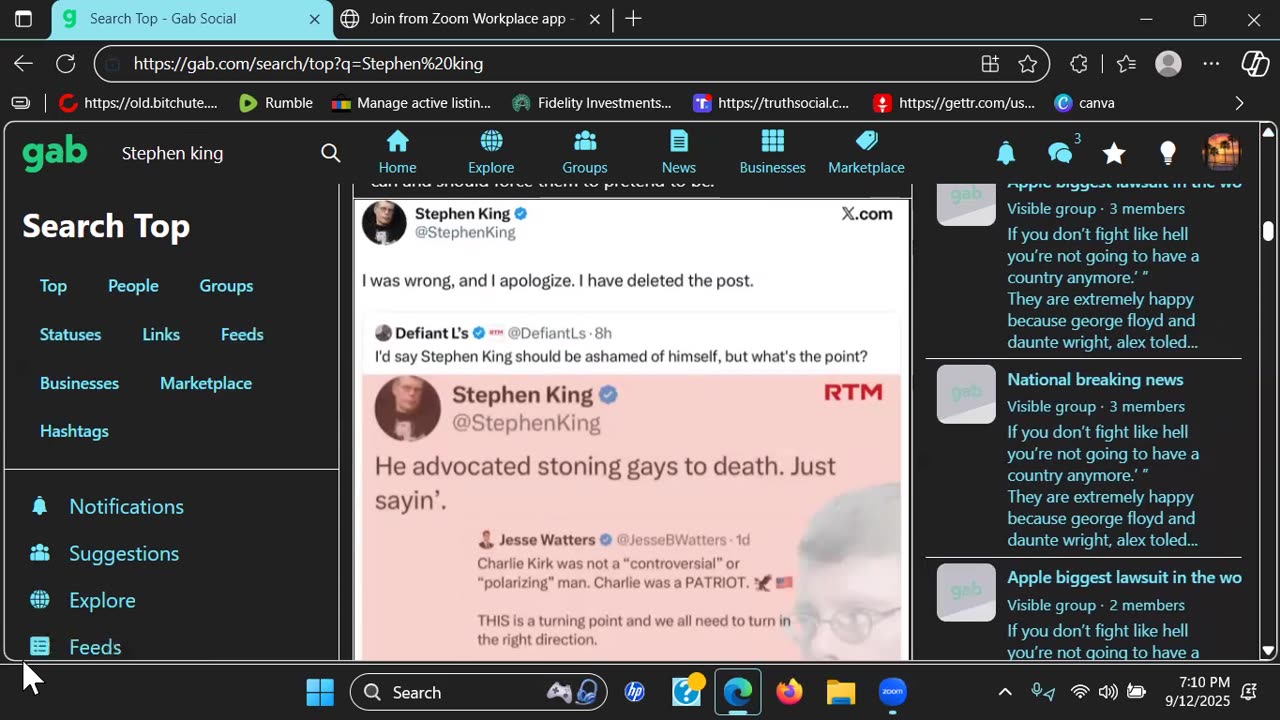Show hidden system tray icons
Image resolution: width=1280 pixels, height=720 pixels.
tap(1005, 692)
